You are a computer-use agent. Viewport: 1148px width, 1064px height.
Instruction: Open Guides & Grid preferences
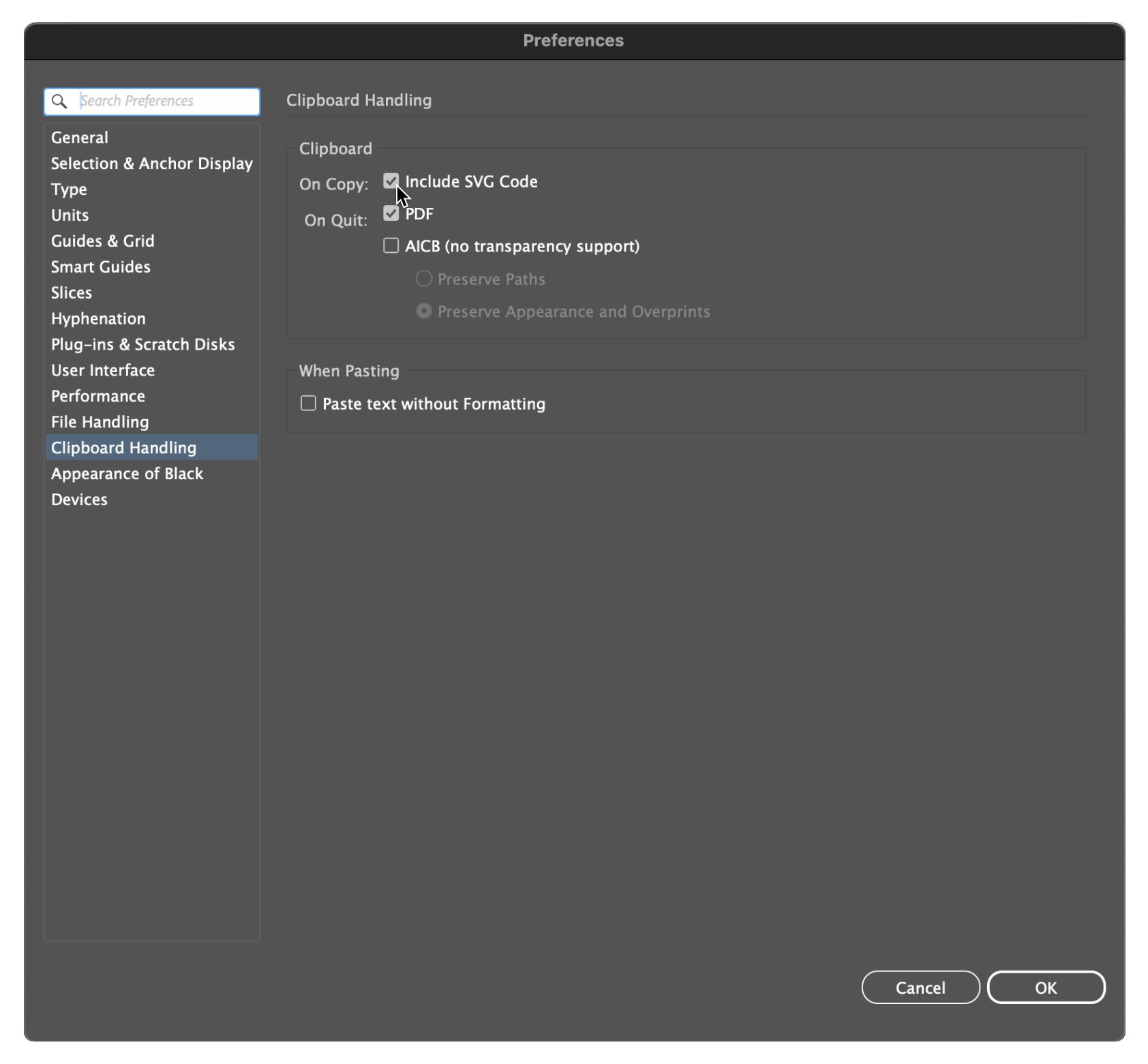click(102, 241)
